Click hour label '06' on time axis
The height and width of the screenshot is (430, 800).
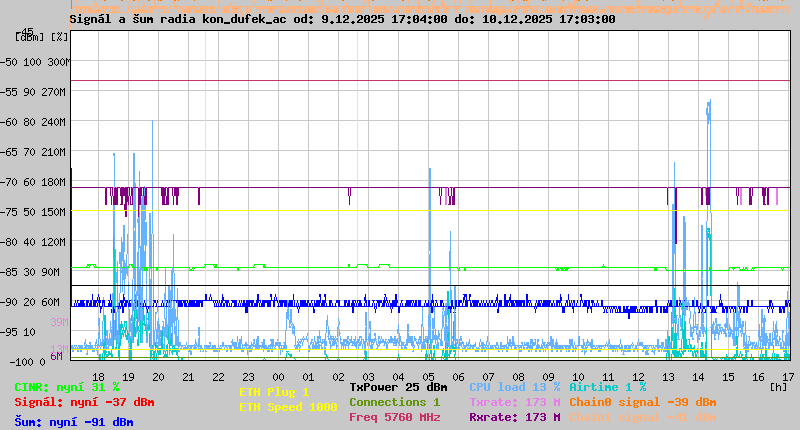458,377
